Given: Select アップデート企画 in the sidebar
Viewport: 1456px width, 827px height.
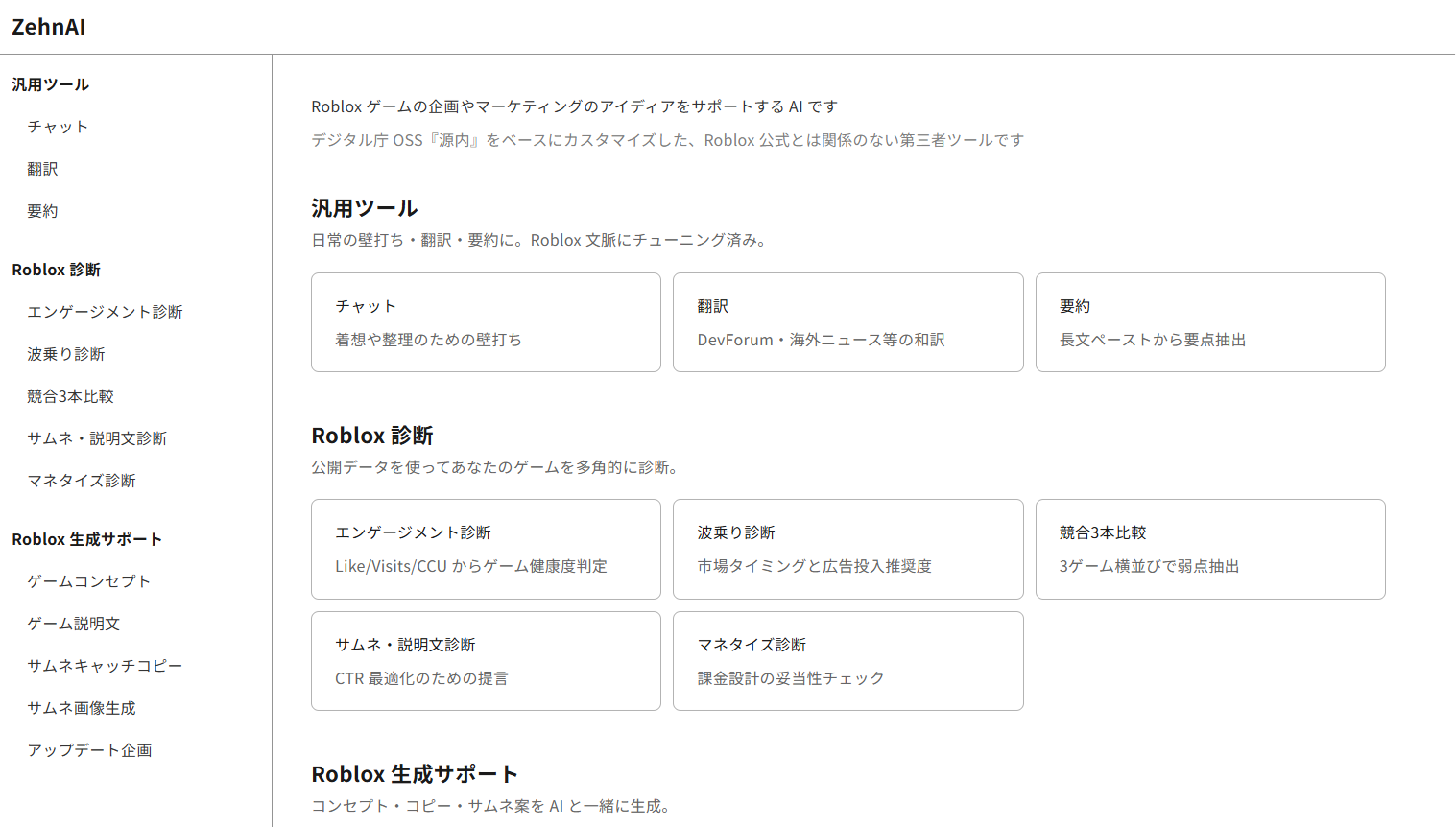Looking at the screenshot, I should [89, 750].
